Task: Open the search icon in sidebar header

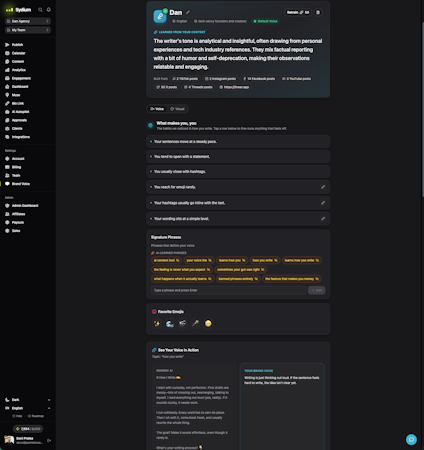Action: pyautogui.click(x=40, y=10)
